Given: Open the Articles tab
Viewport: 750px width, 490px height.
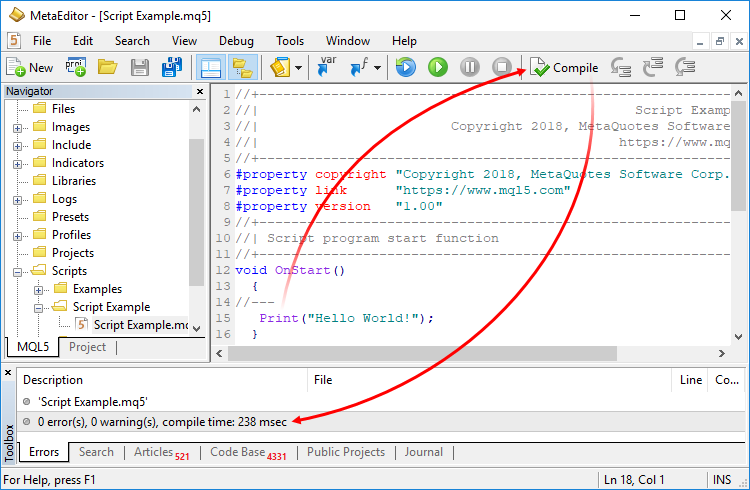Looking at the screenshot, I should (161, 452).
